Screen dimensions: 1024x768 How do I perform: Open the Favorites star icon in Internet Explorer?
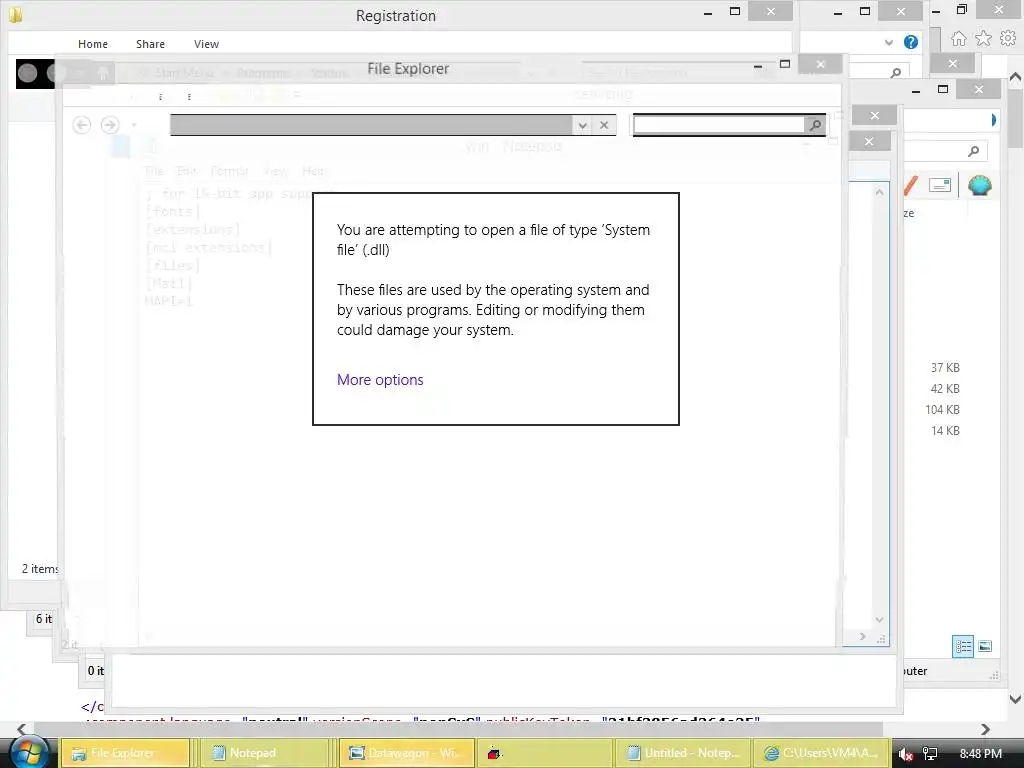click(x=983, y=39)
